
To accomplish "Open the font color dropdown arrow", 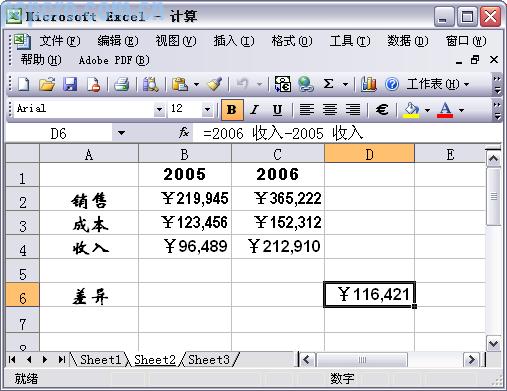I will pos(461,110).
